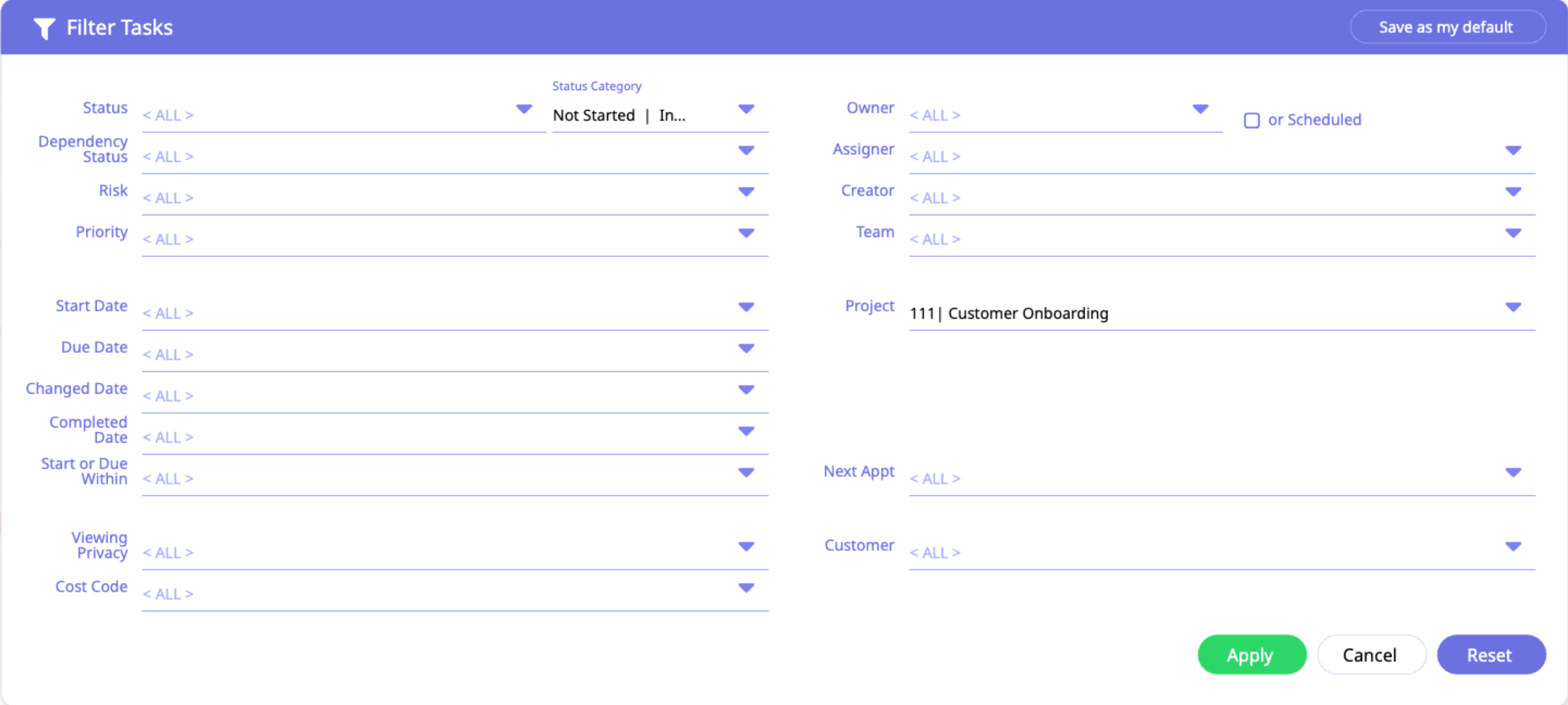
Task: Open the Risk filter dropdown
Action: click(x=746, y=192)
